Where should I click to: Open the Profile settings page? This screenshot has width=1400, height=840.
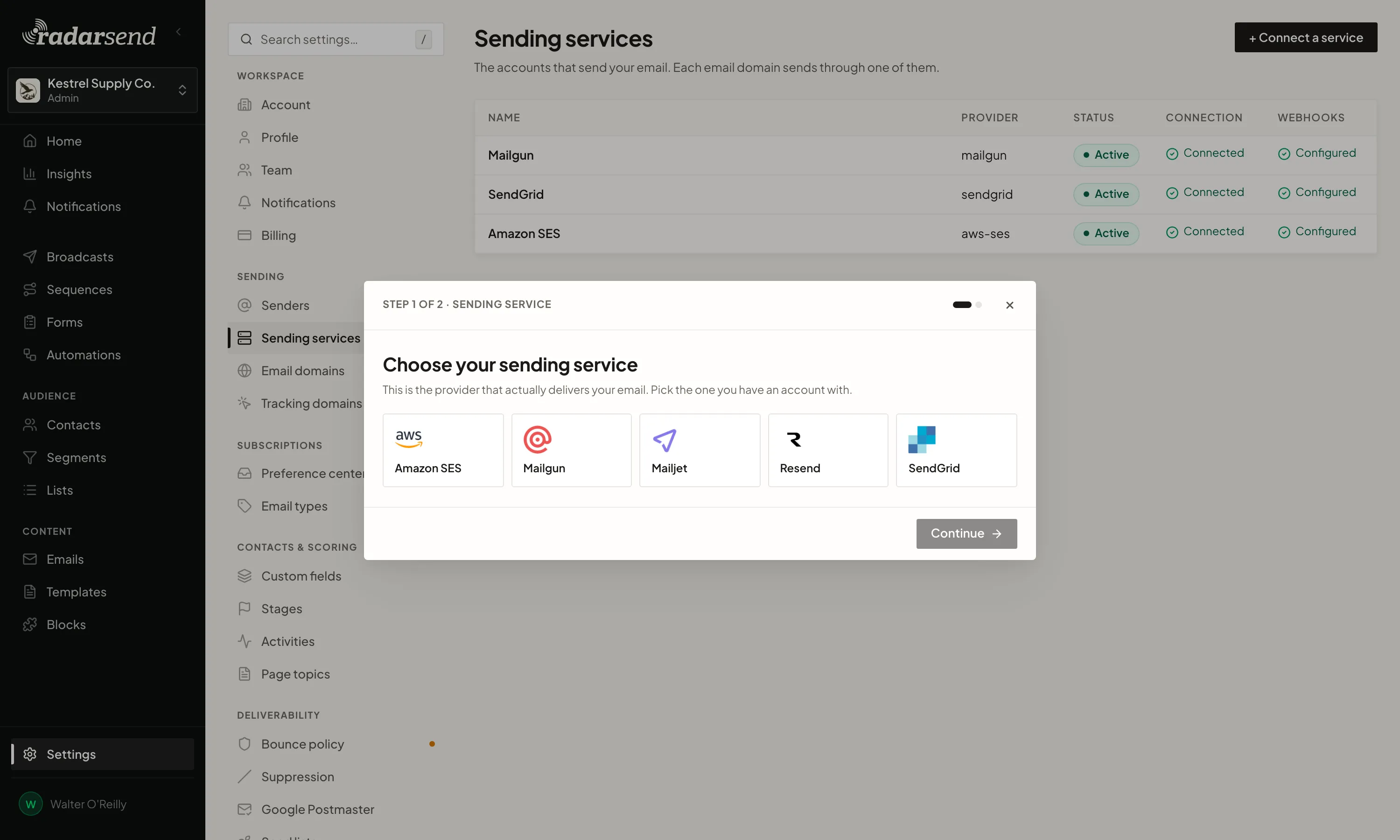click(x=336, y=138)
